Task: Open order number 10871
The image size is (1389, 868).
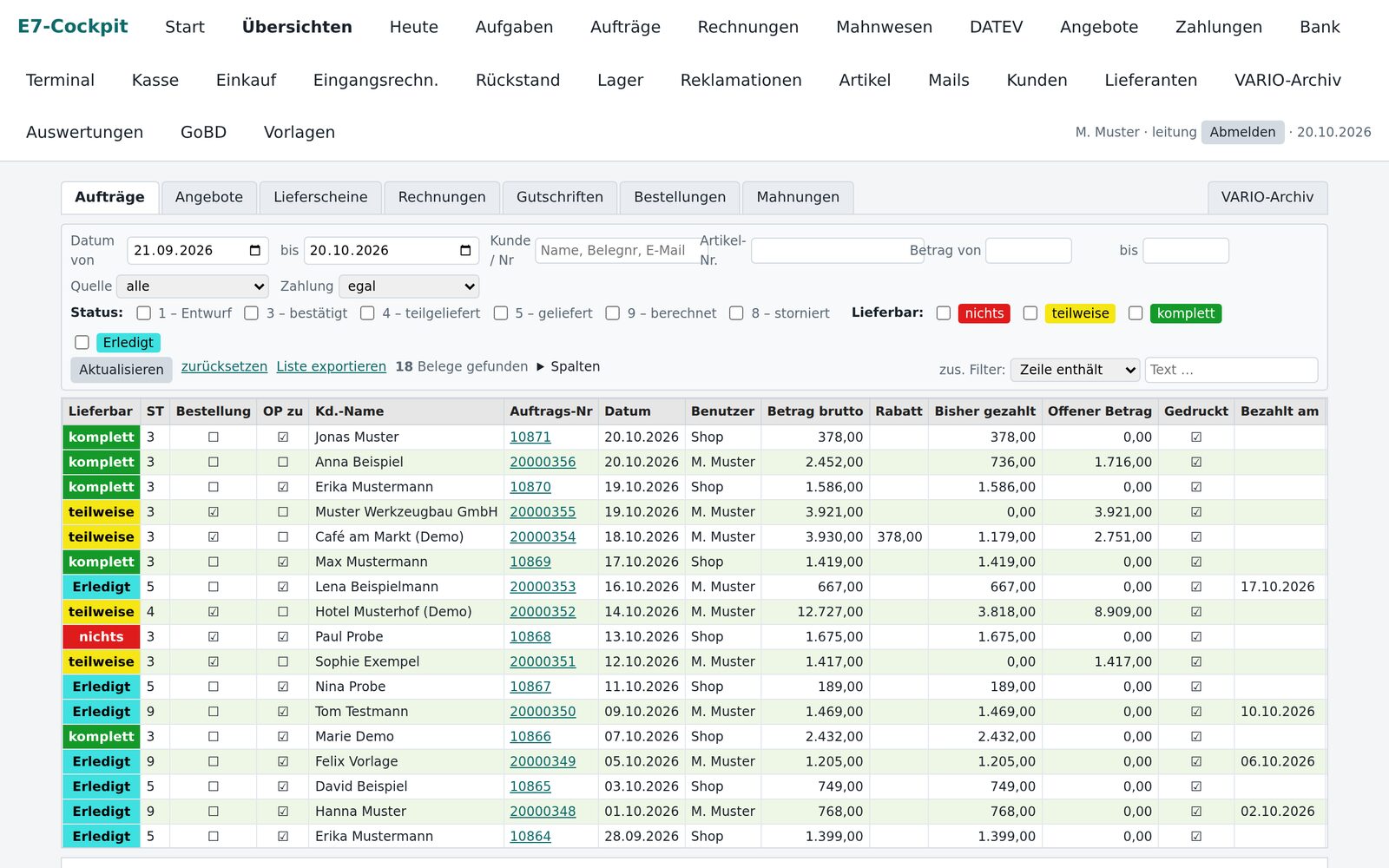Action: click(x=530, y=437)
